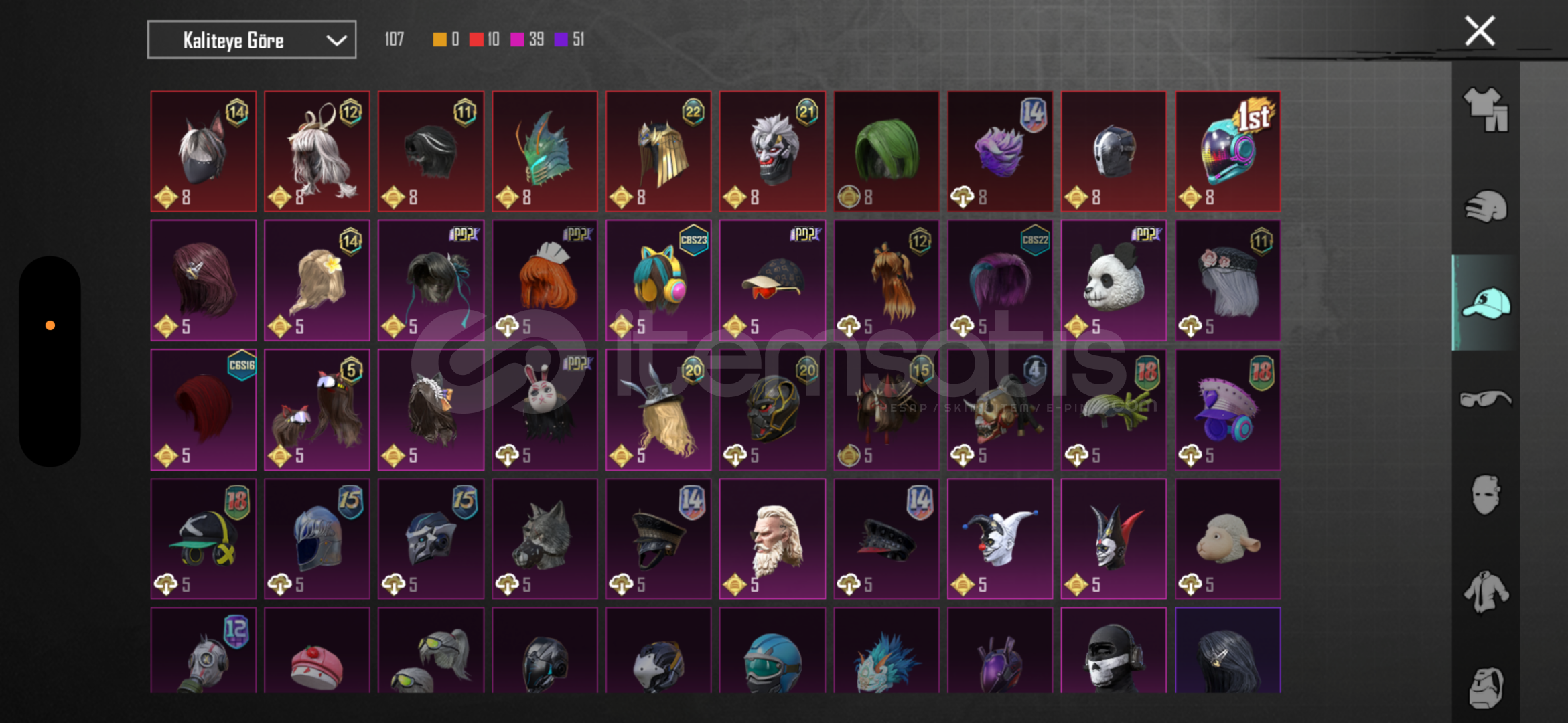Open the Kaliteye Göre sort dropdown
This screenshot has width=1568, height=723.
252,40
